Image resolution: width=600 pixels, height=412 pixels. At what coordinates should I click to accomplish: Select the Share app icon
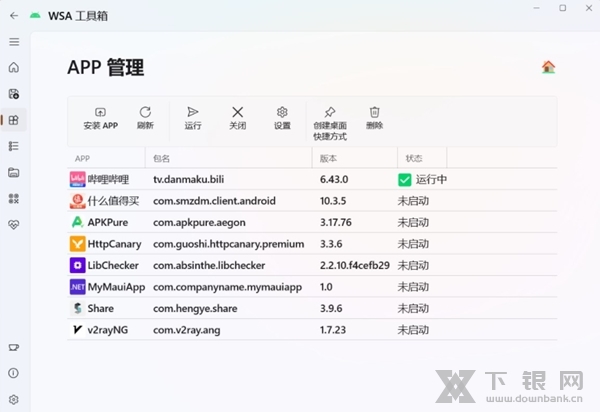coord(78,308)
